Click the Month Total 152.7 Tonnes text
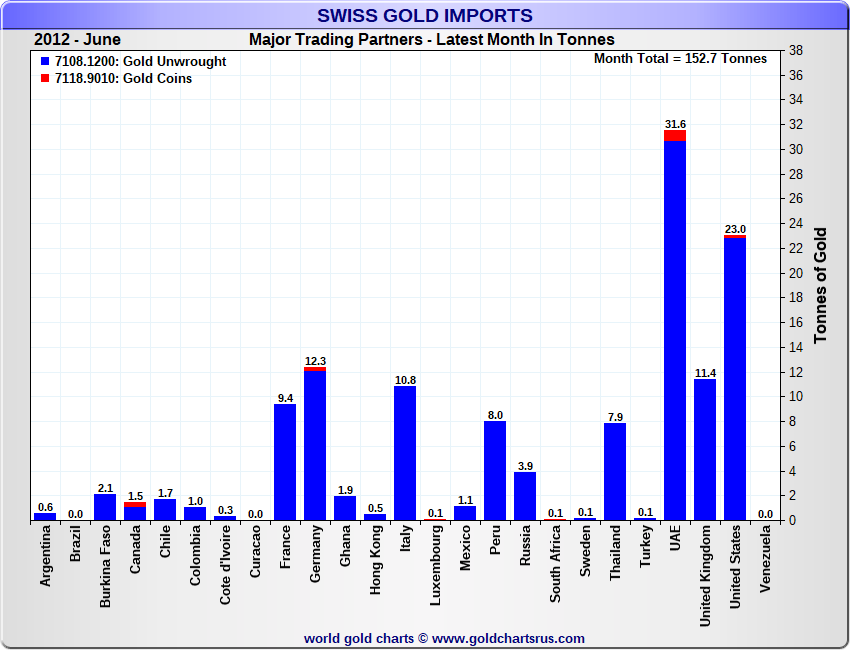 coord(680,59)
